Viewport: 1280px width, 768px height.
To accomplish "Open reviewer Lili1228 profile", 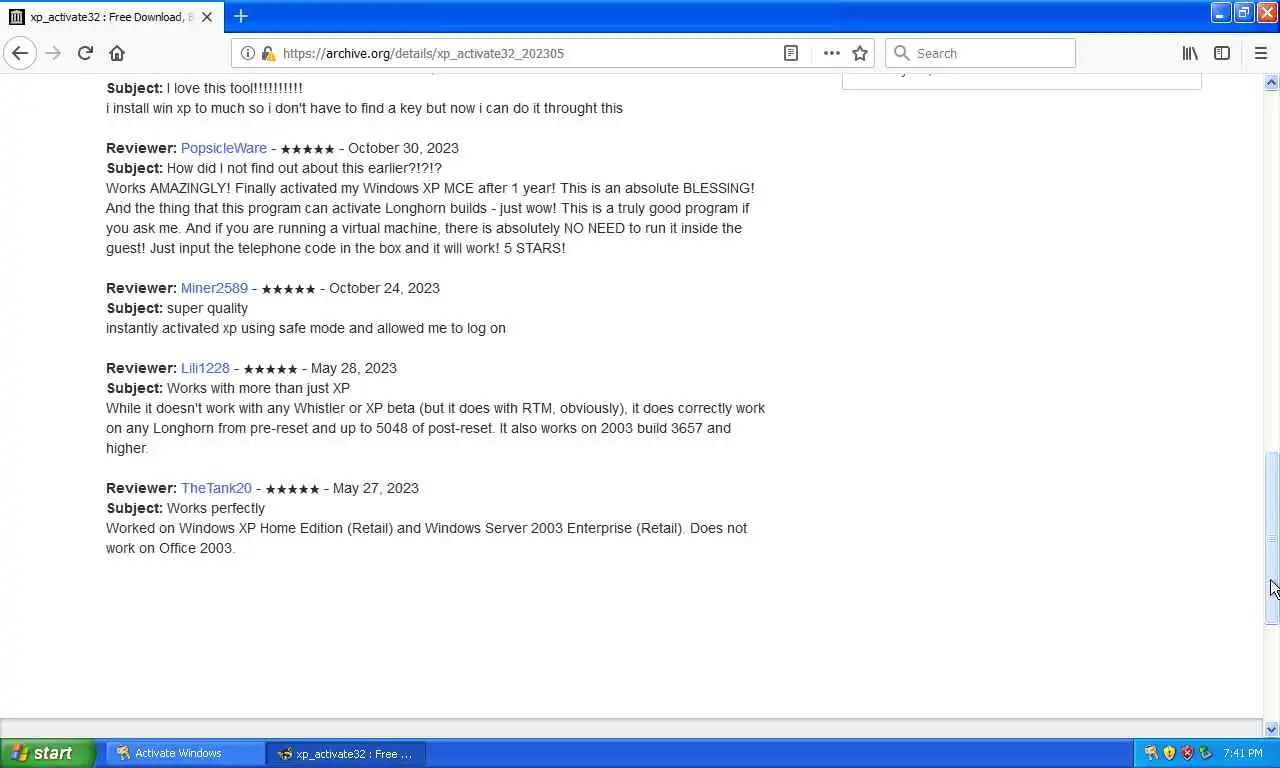I will point(205,368).
